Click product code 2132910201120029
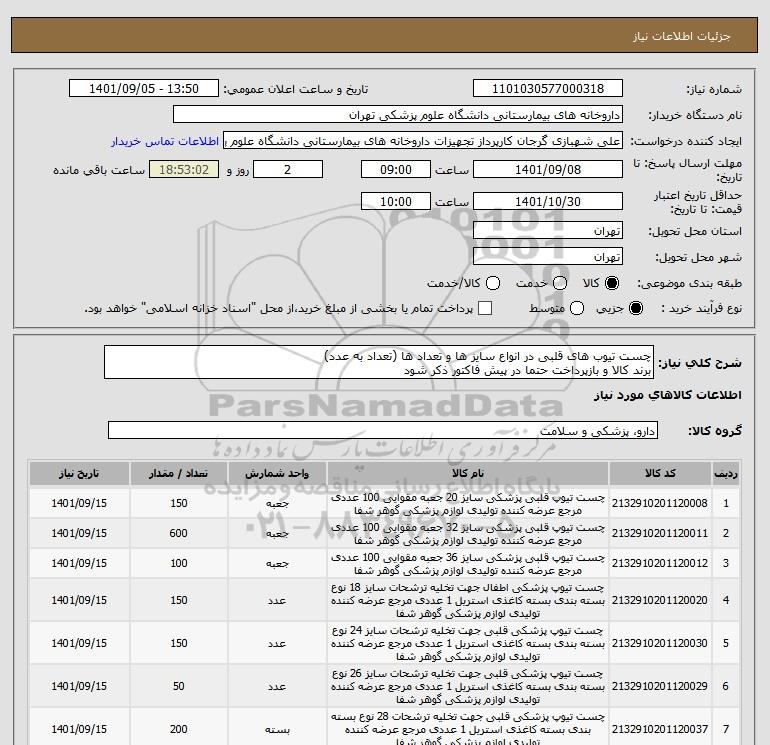 [660, 686]
